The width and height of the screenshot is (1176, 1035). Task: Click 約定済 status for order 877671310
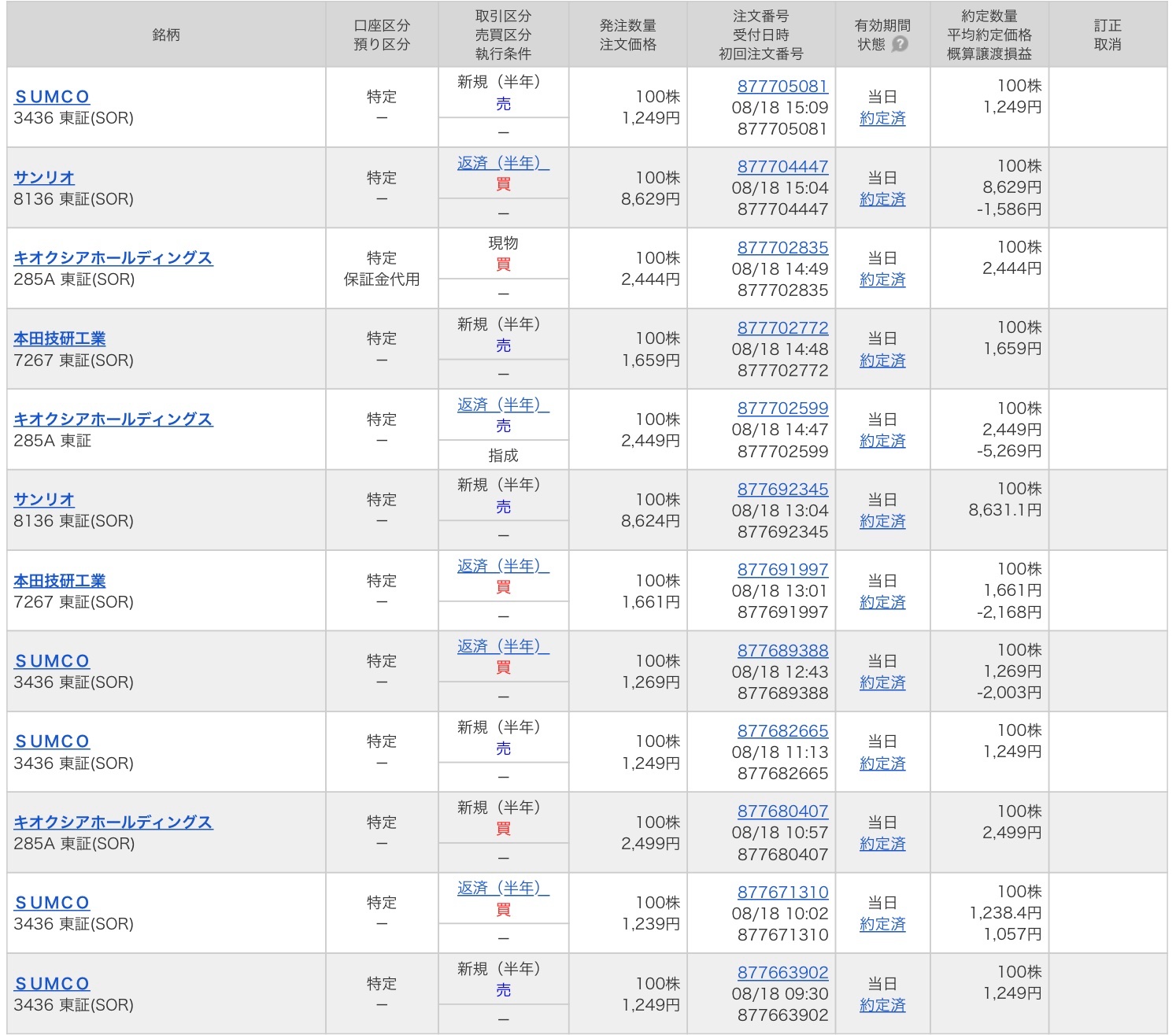[x=882, y=924]
